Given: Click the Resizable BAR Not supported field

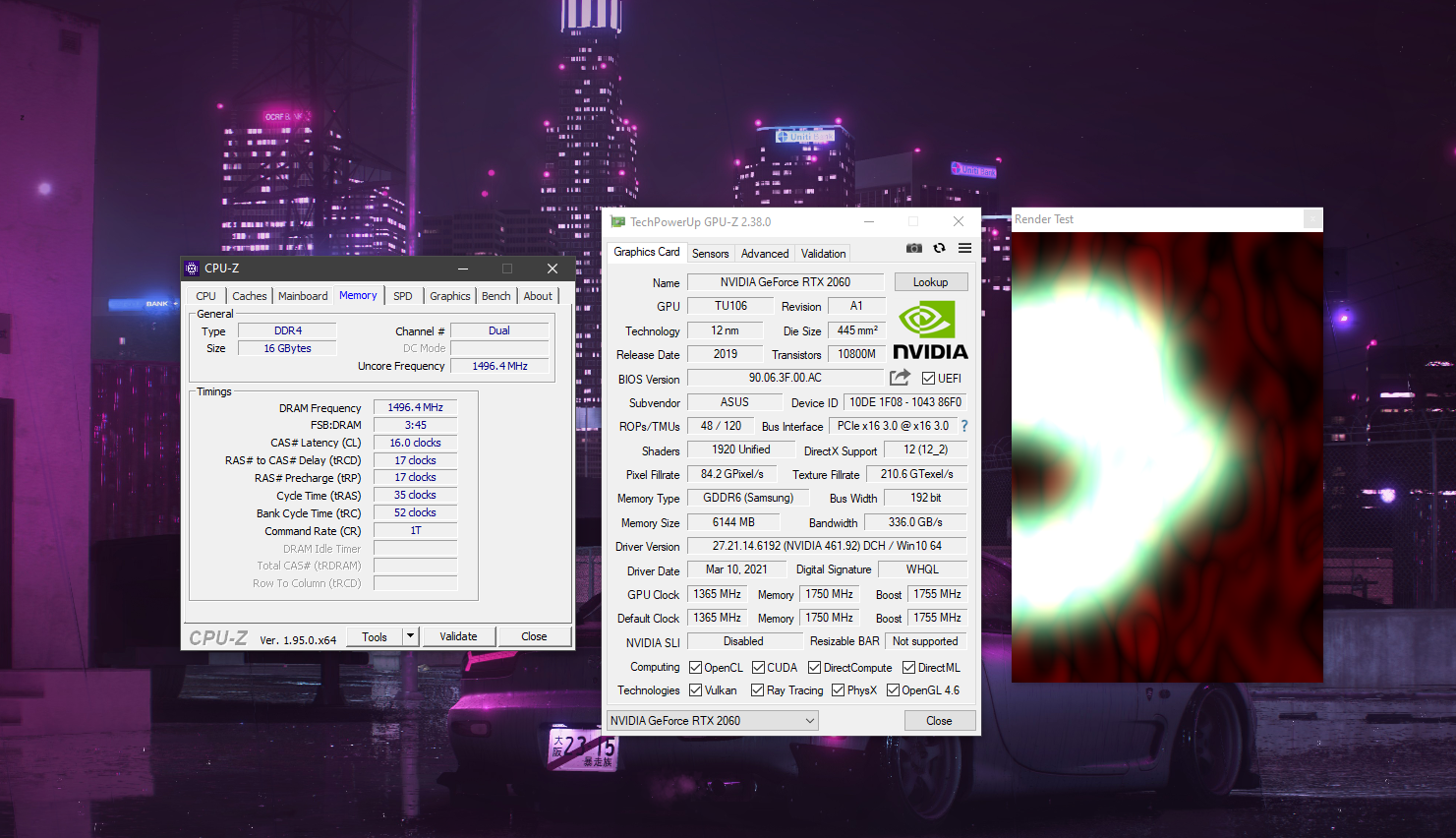Looking at the screenshot, I should [925, 641].
